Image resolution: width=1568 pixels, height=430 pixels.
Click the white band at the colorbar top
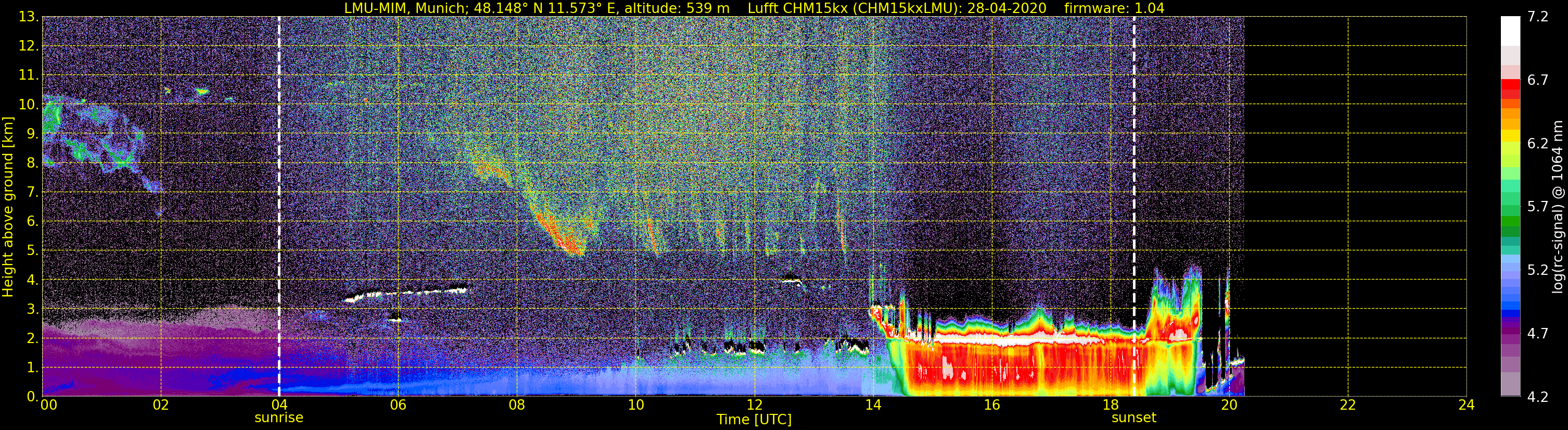[1510, 30]
